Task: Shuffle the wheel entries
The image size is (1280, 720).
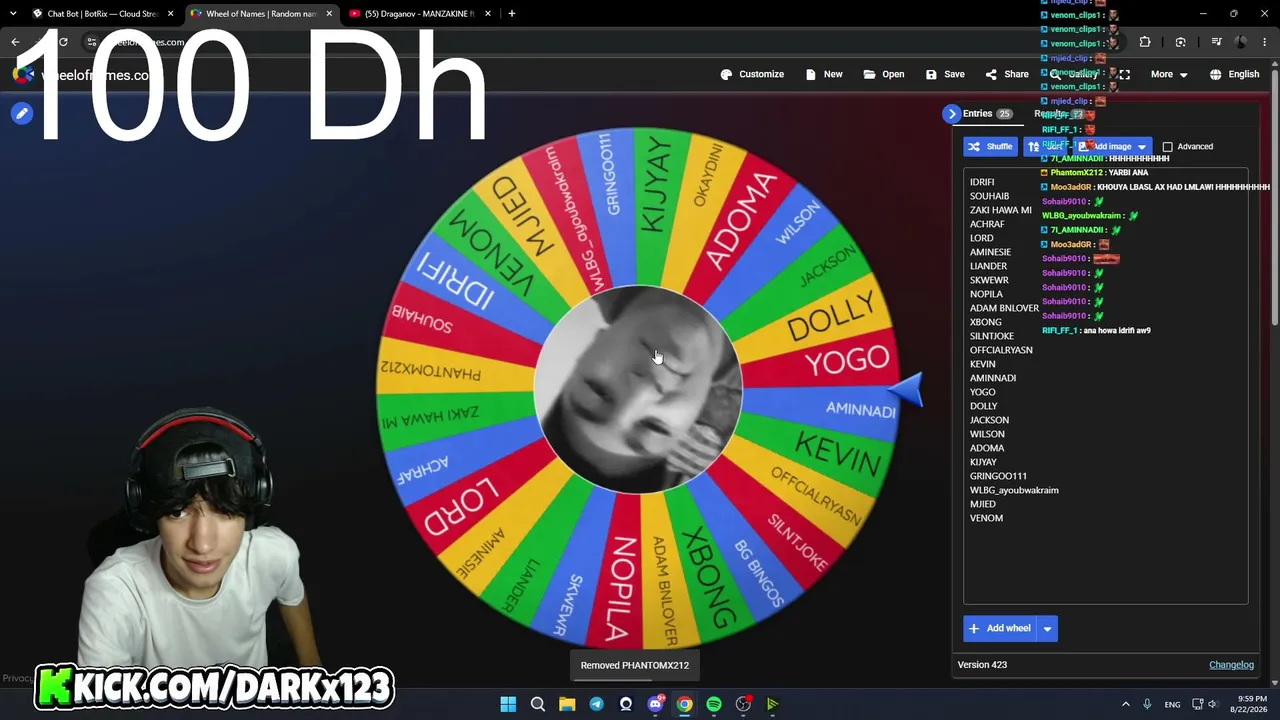Action: pos(990,147)
